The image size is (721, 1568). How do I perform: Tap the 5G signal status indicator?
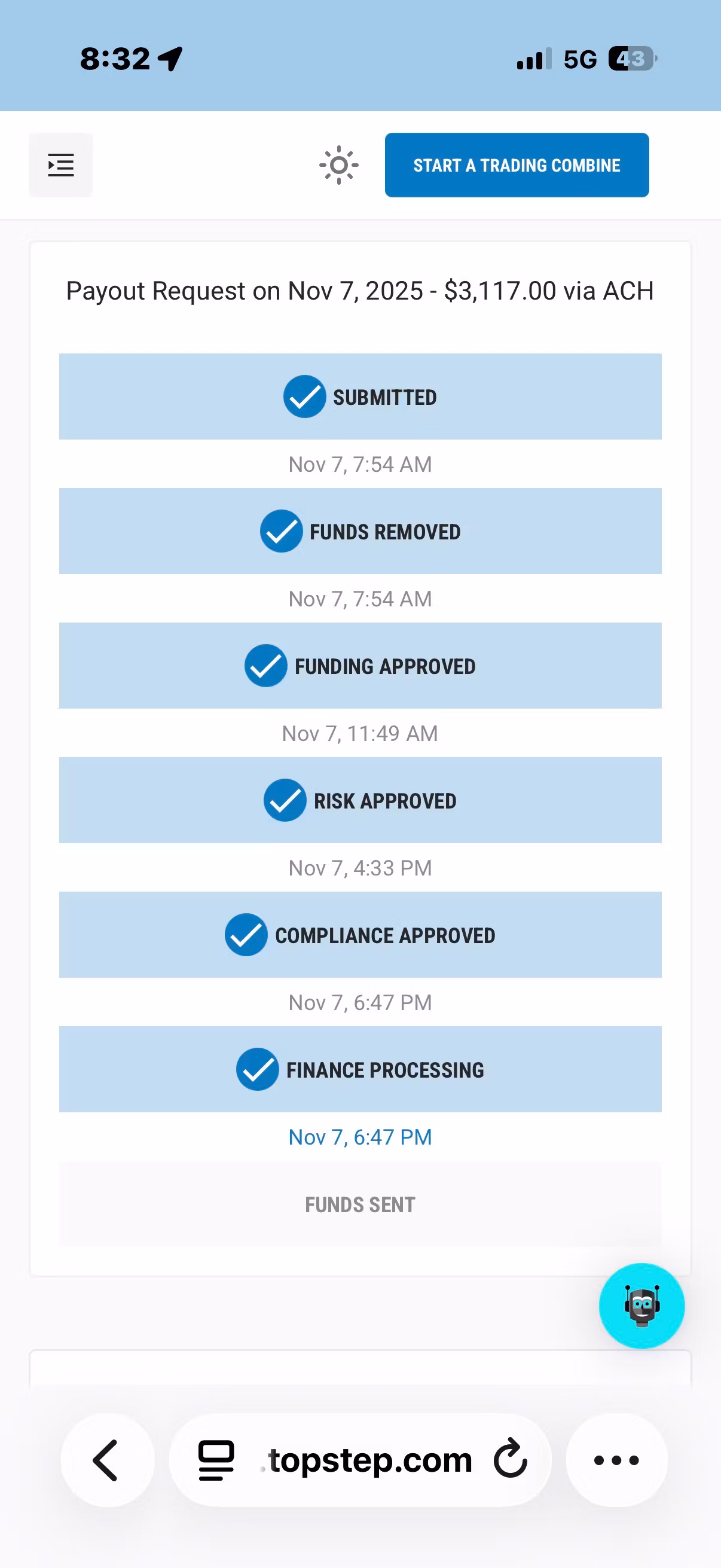(580, 59)
